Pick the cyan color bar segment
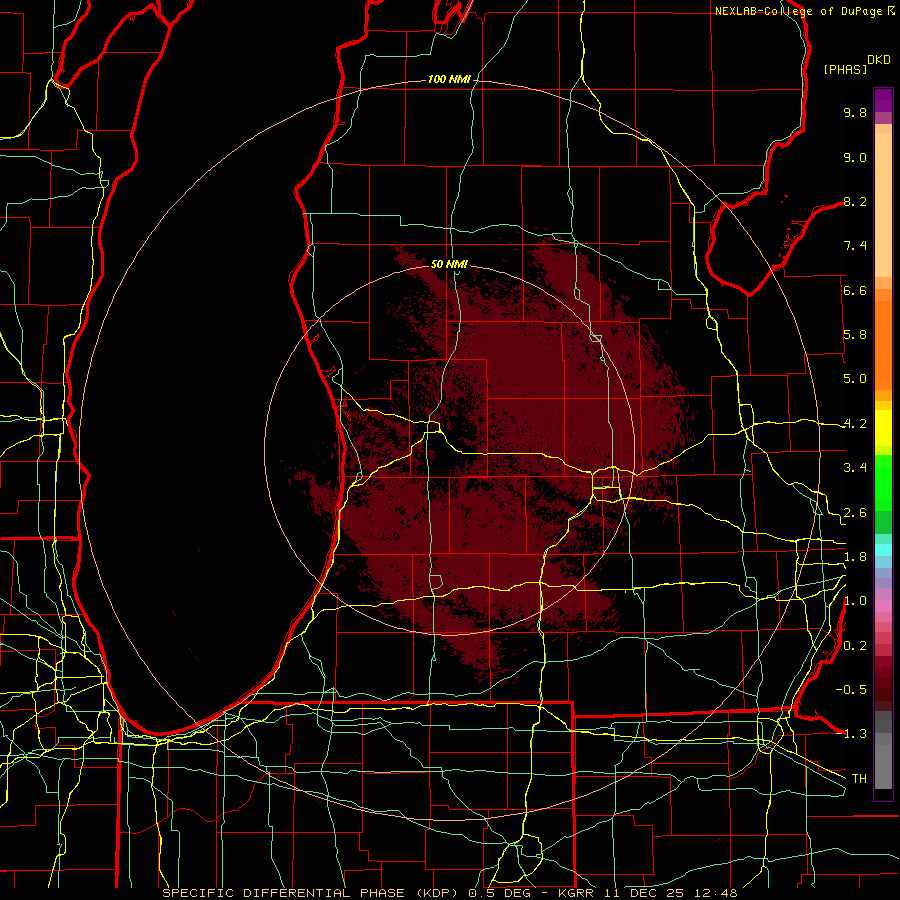The width and height of the screenshot is (900, 900). 883,550
